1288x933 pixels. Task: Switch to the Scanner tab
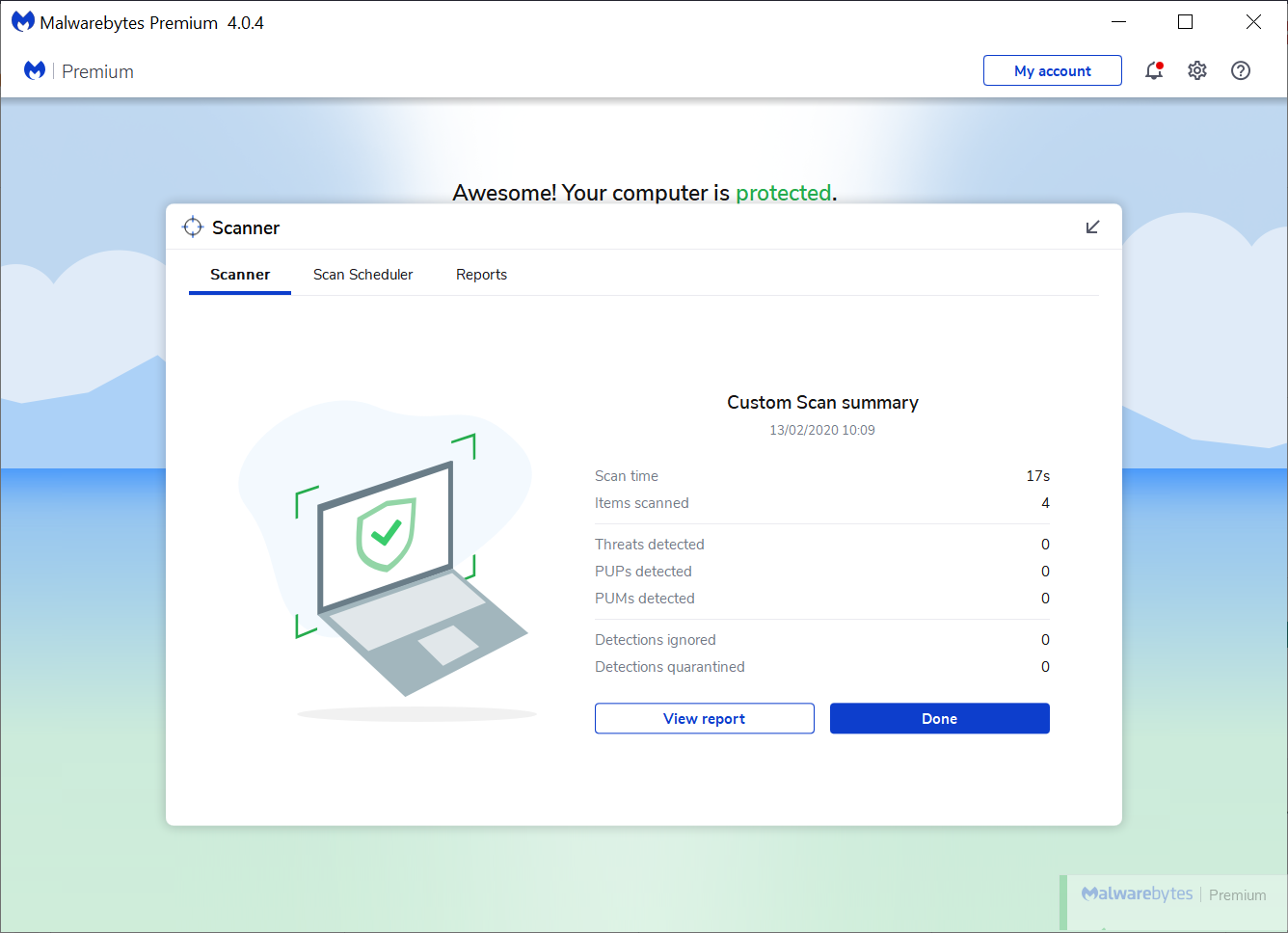[x=240, y=275]
